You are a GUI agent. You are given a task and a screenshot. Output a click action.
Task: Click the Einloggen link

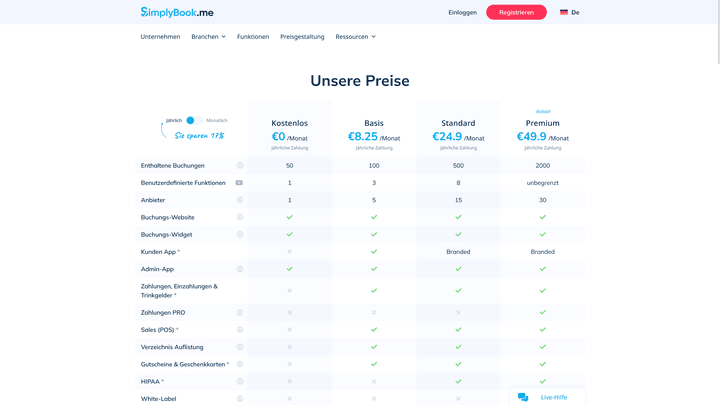click(462, 13)
